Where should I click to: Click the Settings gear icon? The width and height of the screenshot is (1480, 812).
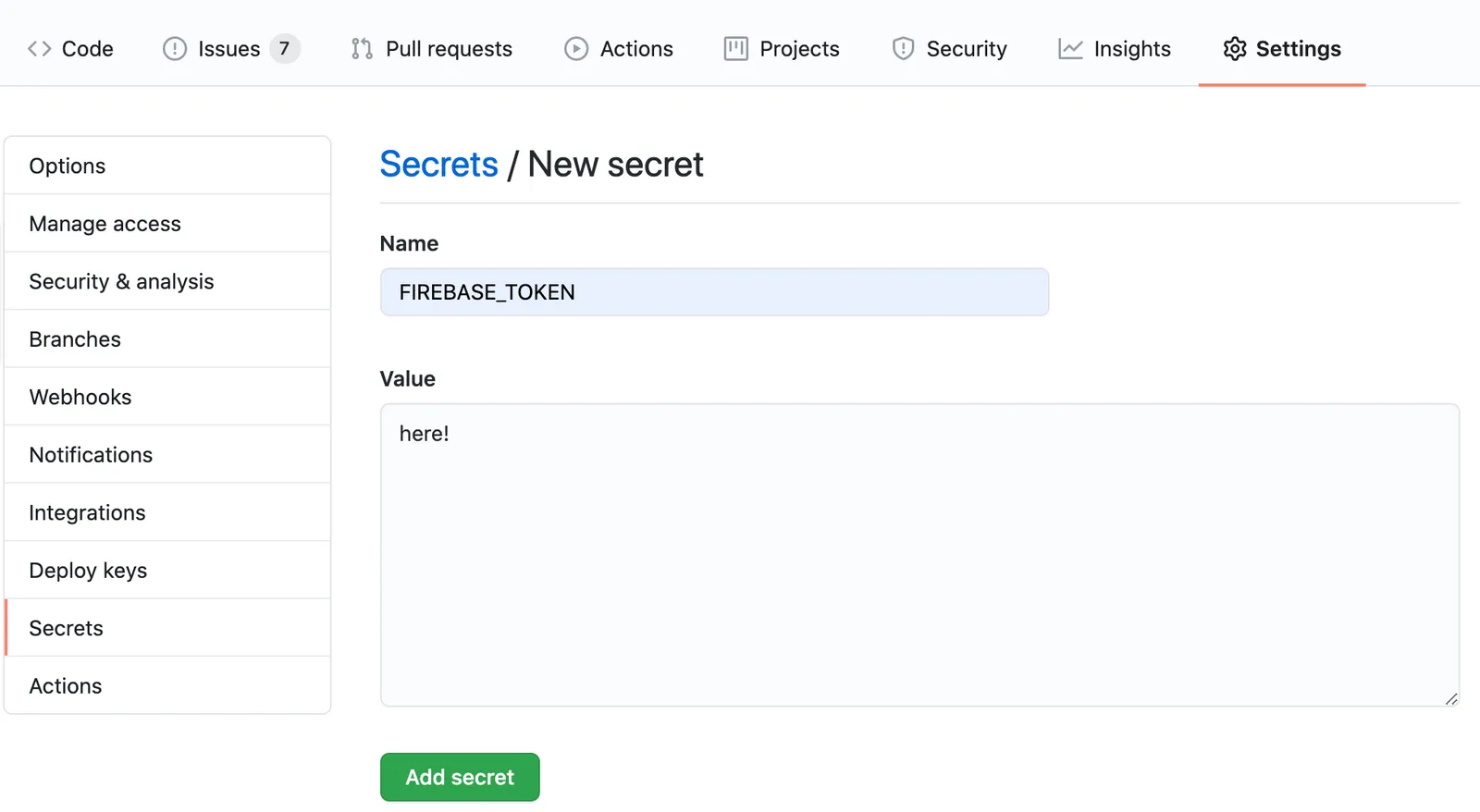pyautogui.click(x=1234, y=48)
